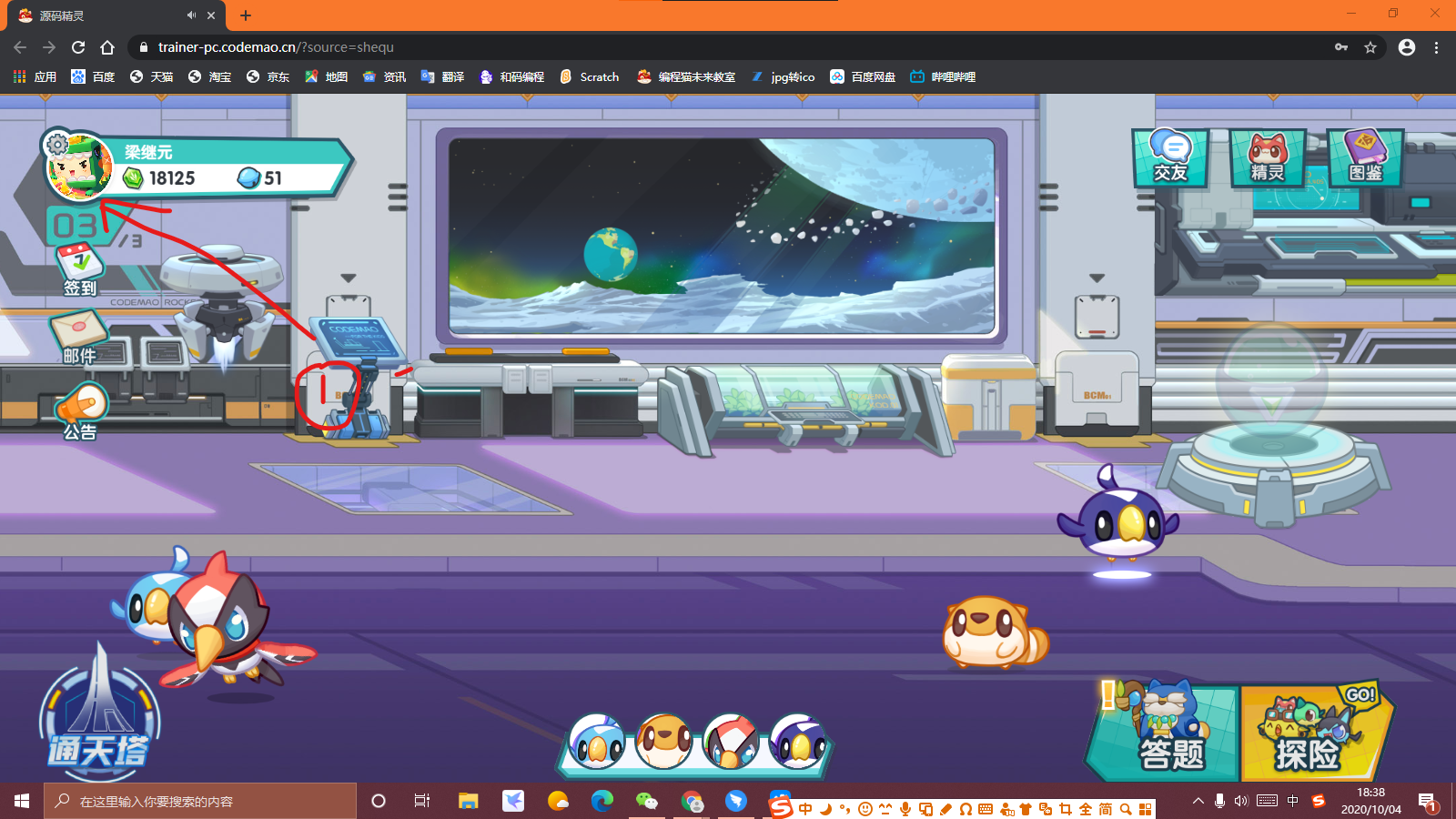Click the blue gem count 51
1456x819 pixels.
point(260,178)
